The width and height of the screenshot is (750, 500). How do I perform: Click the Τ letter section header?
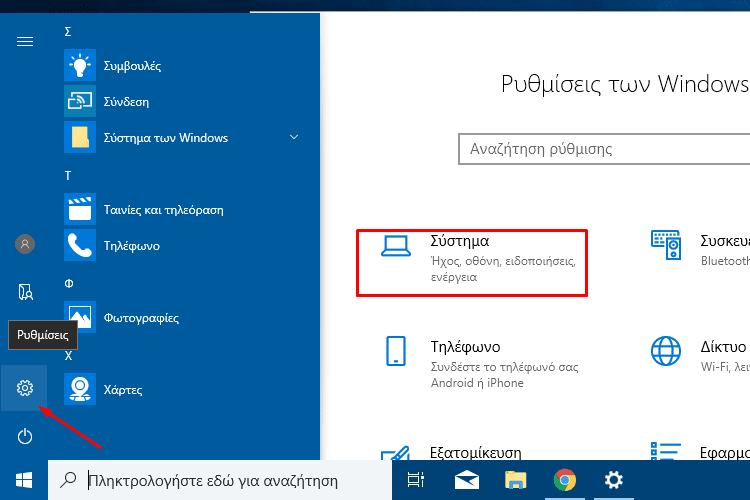coord(68,176)
